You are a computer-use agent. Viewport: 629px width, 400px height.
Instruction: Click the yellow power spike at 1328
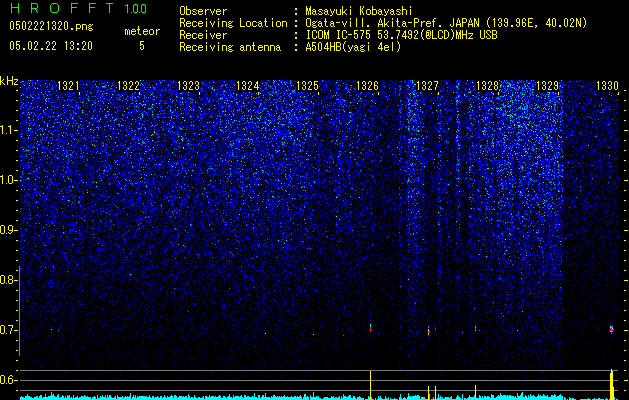475,392
